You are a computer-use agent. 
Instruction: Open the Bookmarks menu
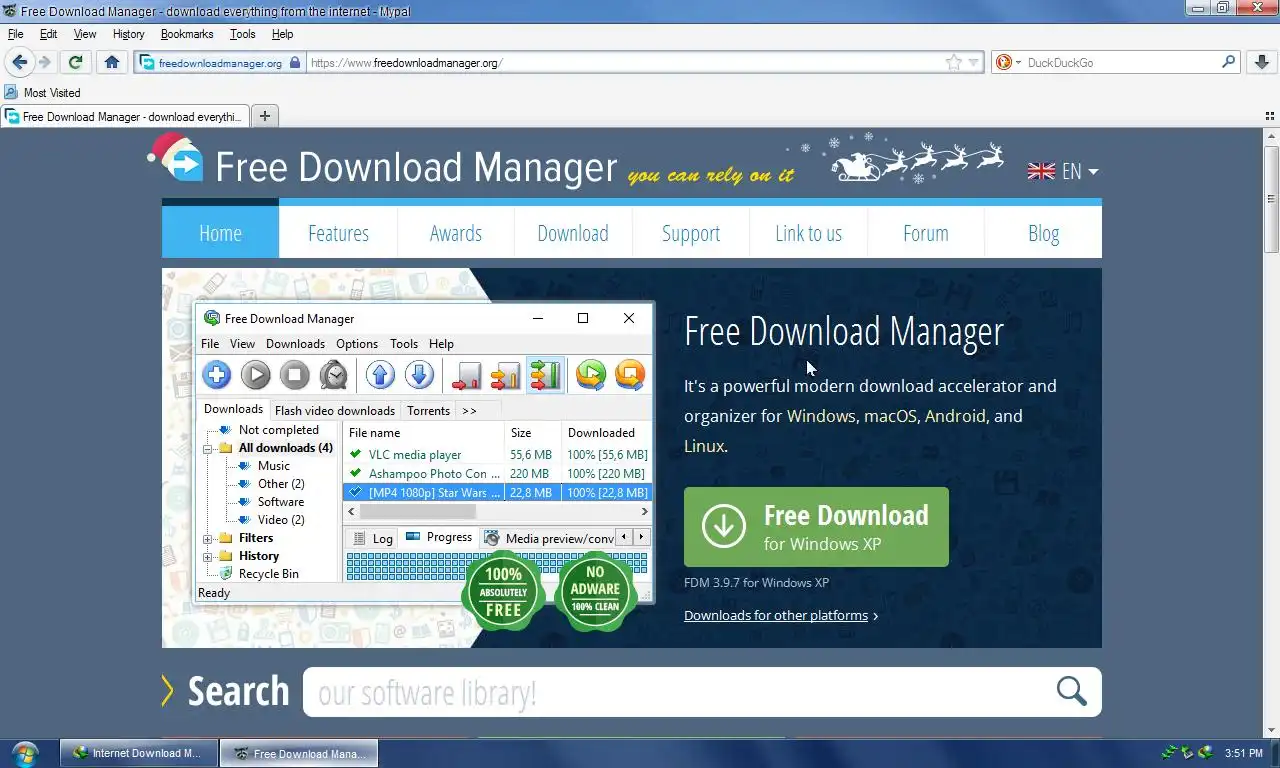click(187, 34)
